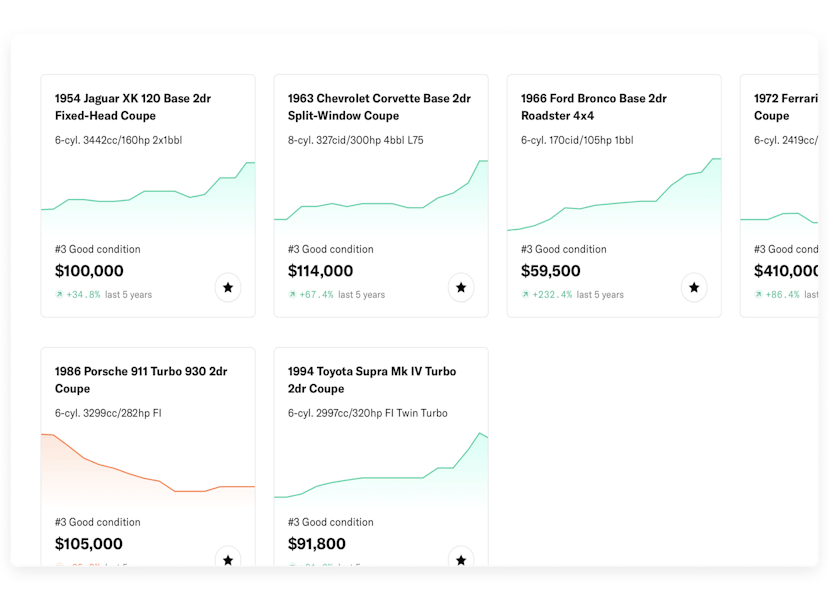Select the $410,000 Ferrari price

[786, 271]
